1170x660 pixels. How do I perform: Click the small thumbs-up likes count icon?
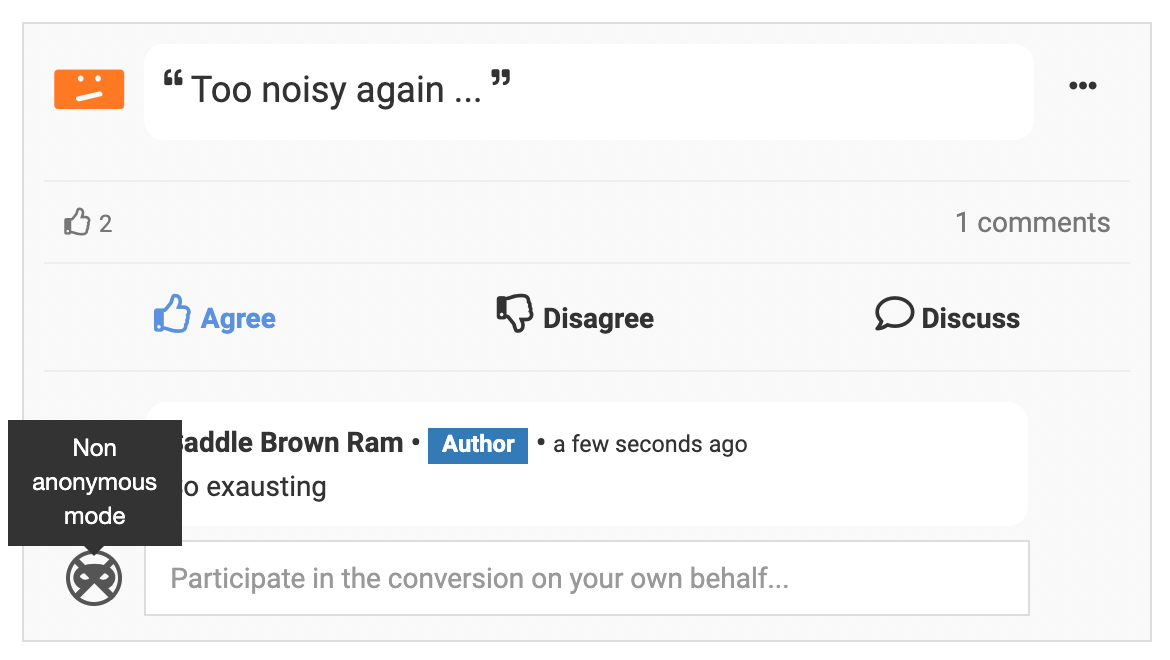[x=77, y=222]
